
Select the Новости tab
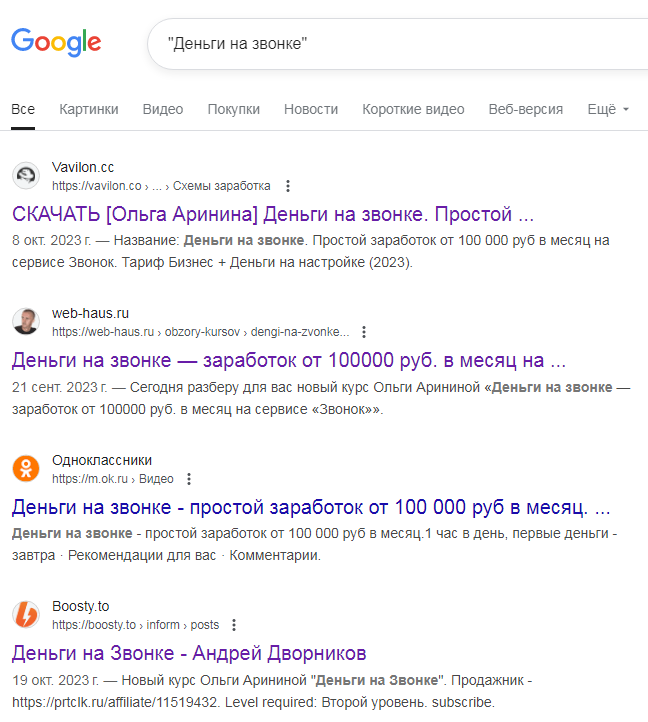311,109
